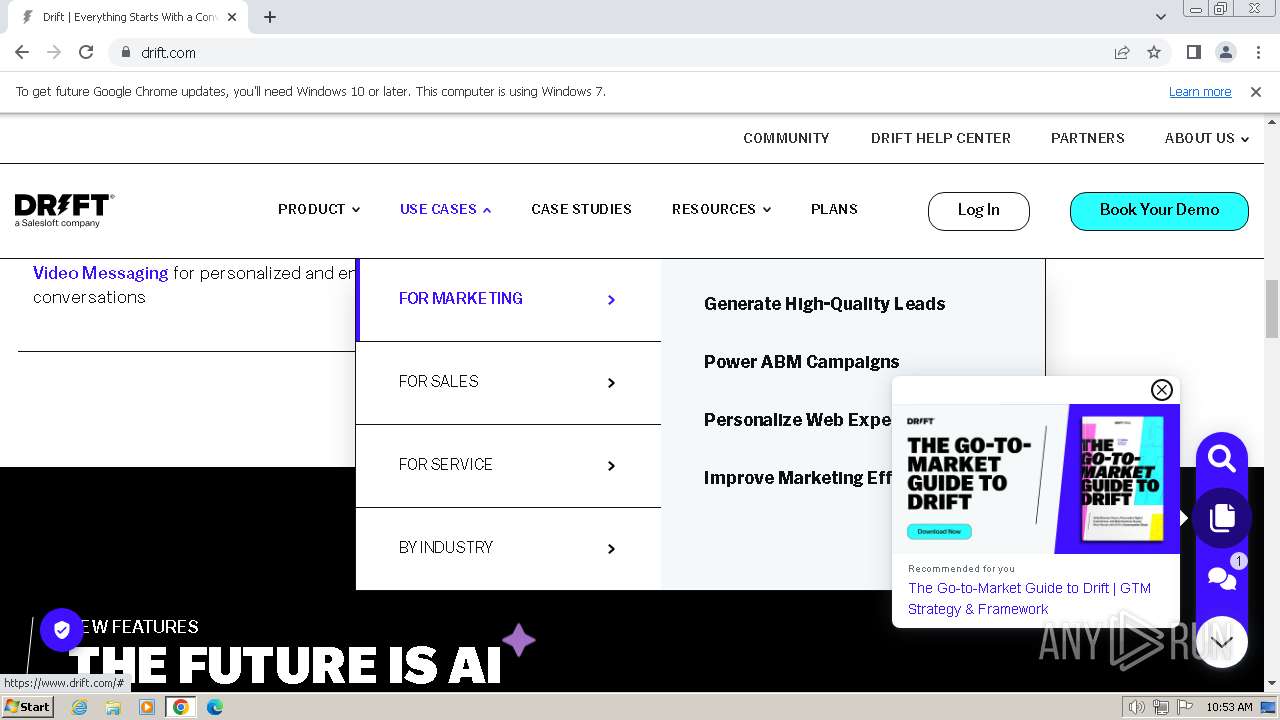Open the Windows Start menu

pos(28,707)
